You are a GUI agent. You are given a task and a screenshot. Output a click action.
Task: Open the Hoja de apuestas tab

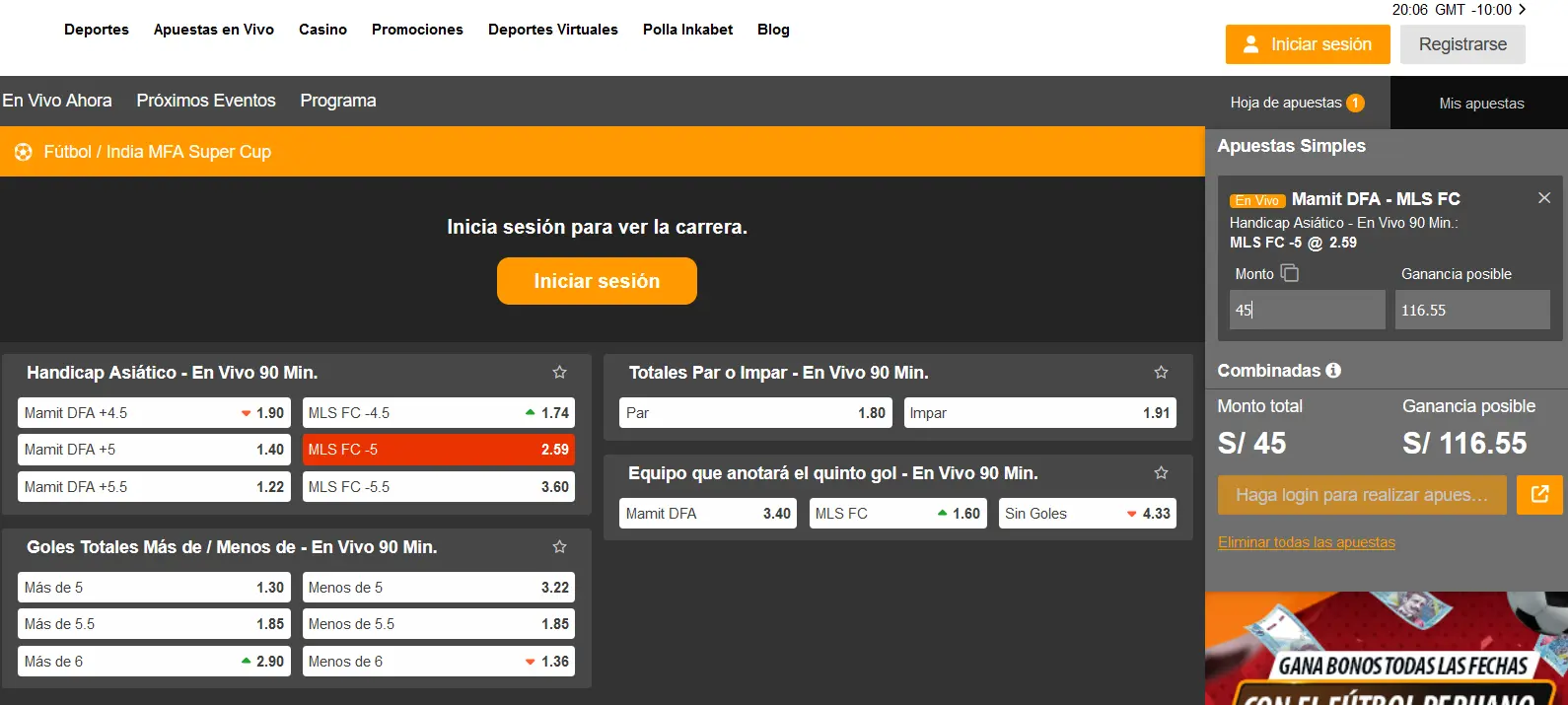(x=1297, y=103)
